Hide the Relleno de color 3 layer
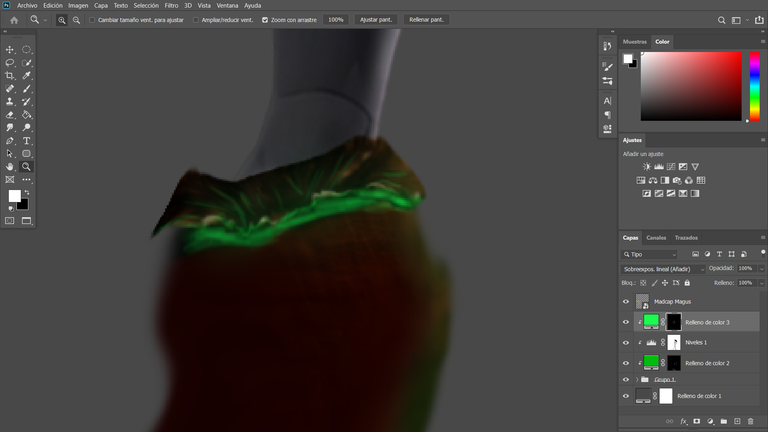Image resolution: width=768 pixels, height=432 pixels. pos(626,322)
